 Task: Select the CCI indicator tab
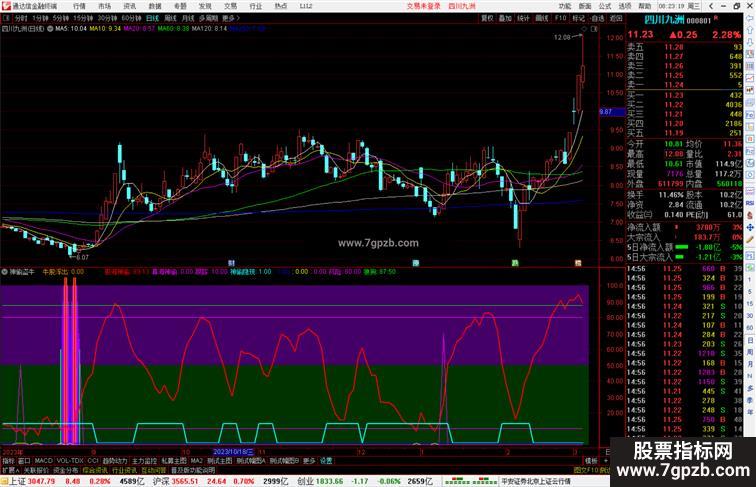pos(93,461)
